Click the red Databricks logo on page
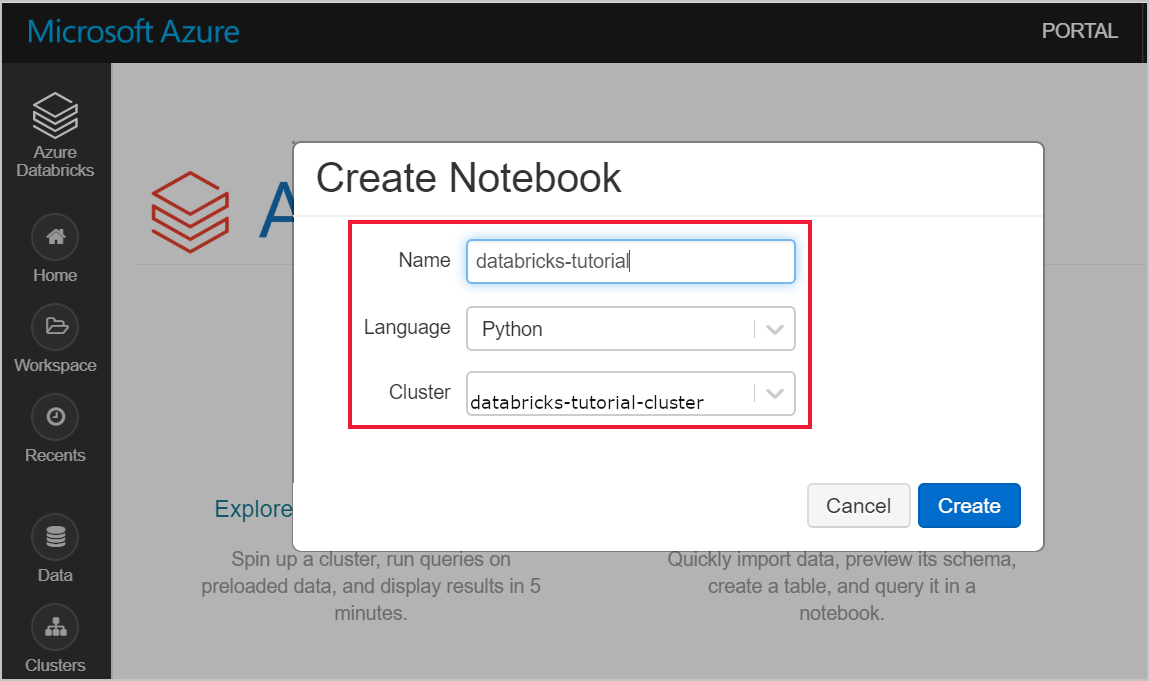Screen dimensions: 1149x681 point(191,212)
